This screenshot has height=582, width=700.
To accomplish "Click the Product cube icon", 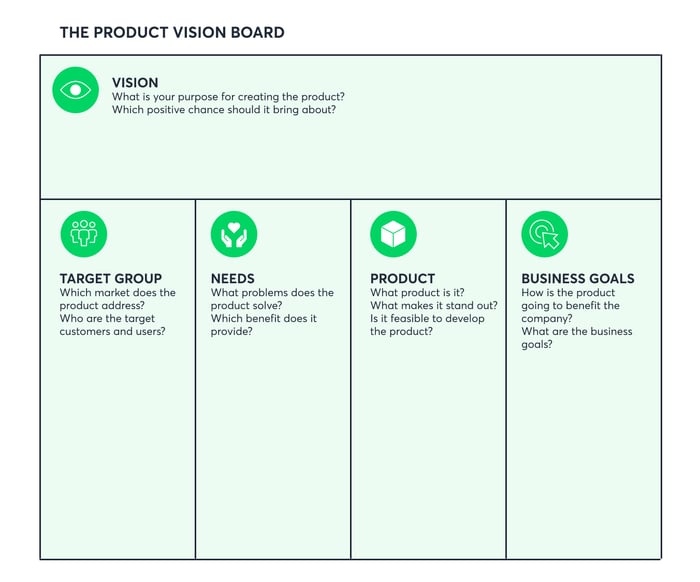I will click(393, 234).
